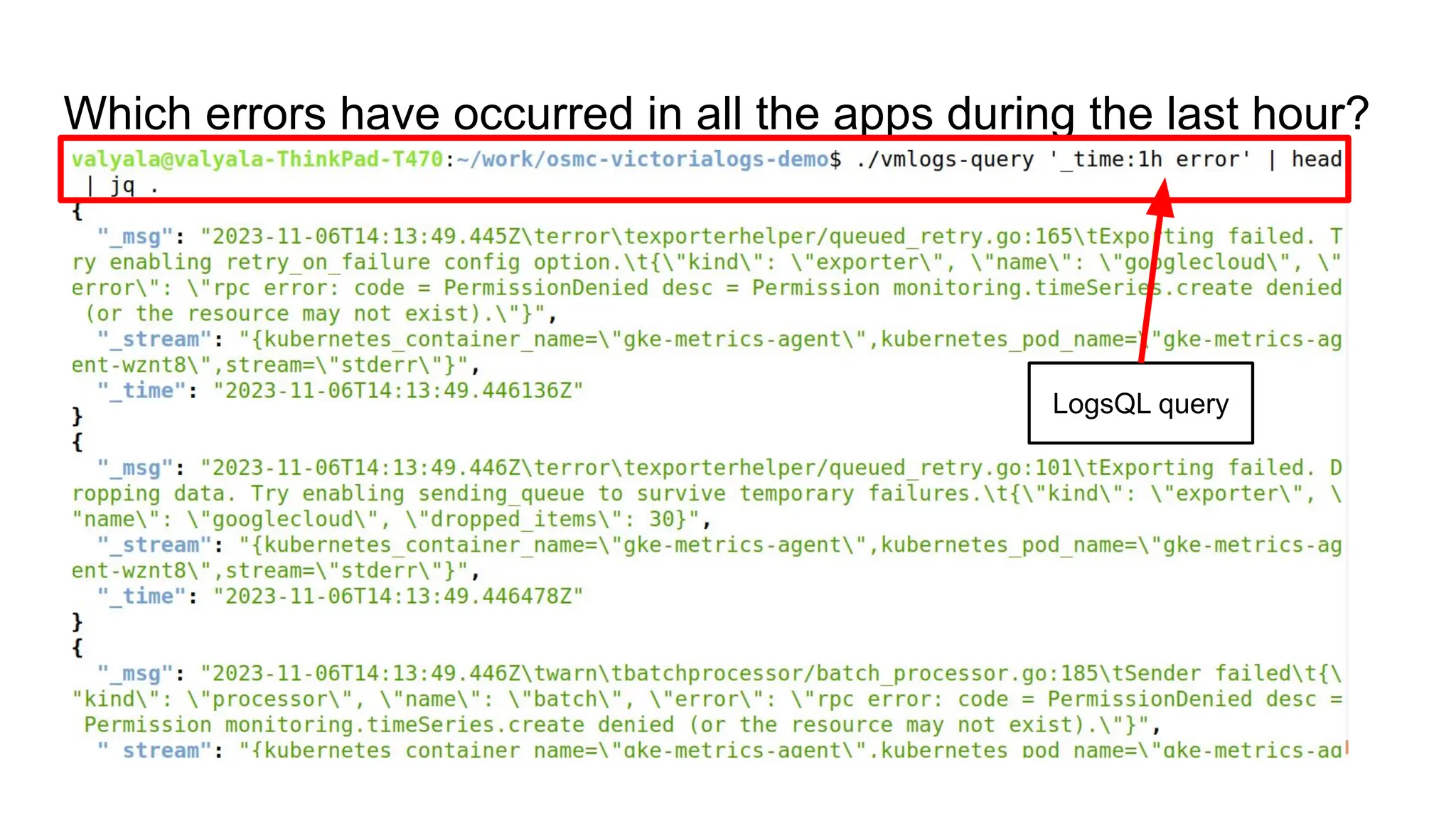The height and width of the screenshot is (819, 1456).
Task: Click 'retry_on_failure config option' text
Action: coord(423,262)
